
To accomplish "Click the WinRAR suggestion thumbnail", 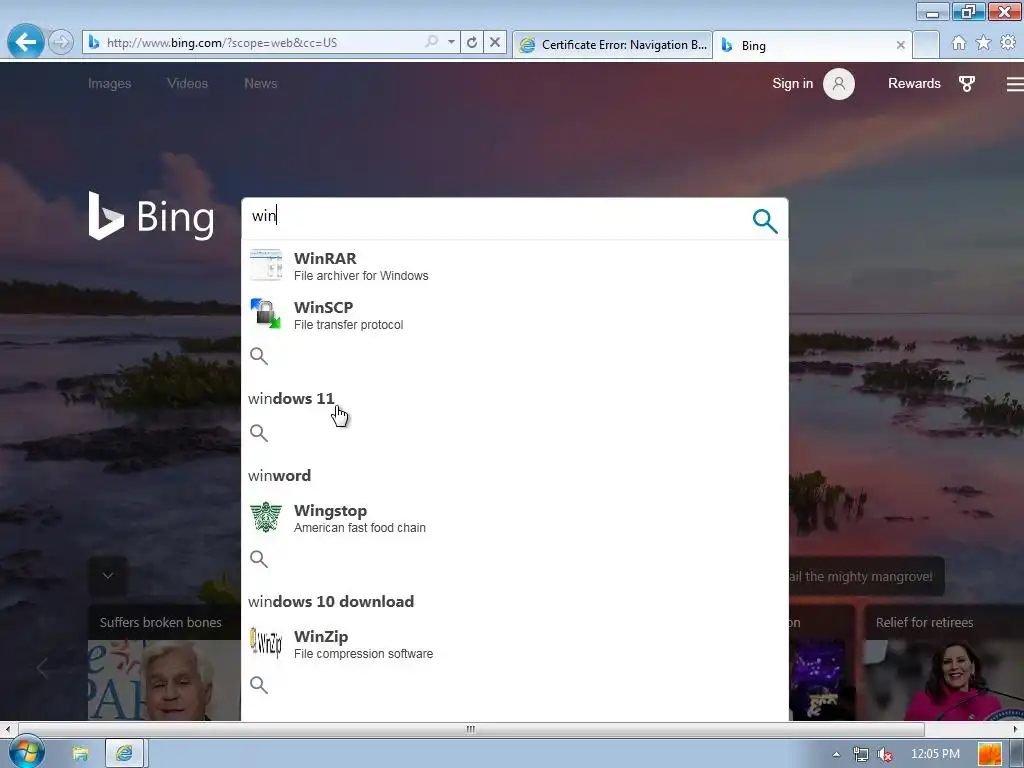I will 266,264.
